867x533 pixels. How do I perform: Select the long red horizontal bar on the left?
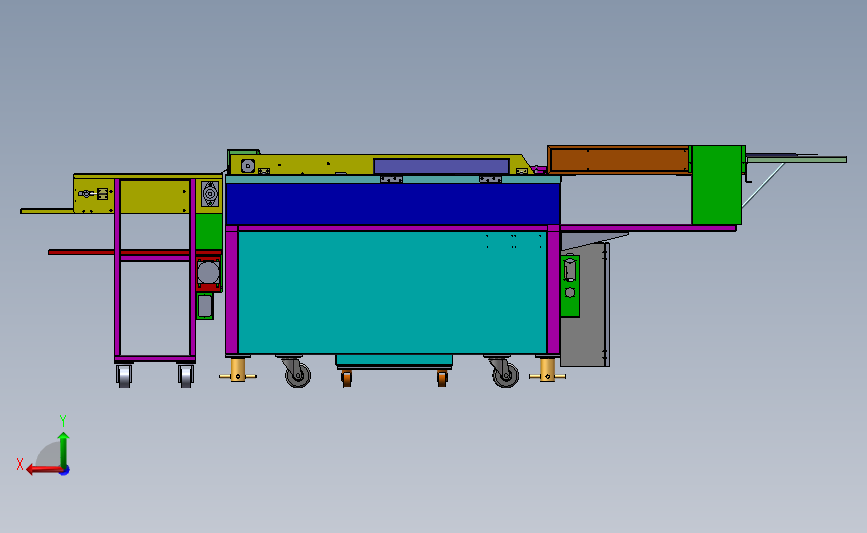[134, 252]
